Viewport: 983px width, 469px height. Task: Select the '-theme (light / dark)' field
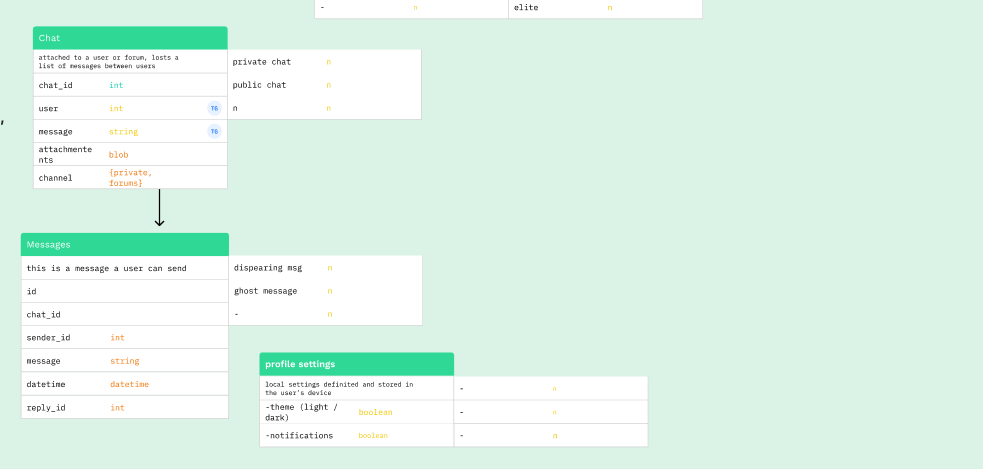pos(302,412)
